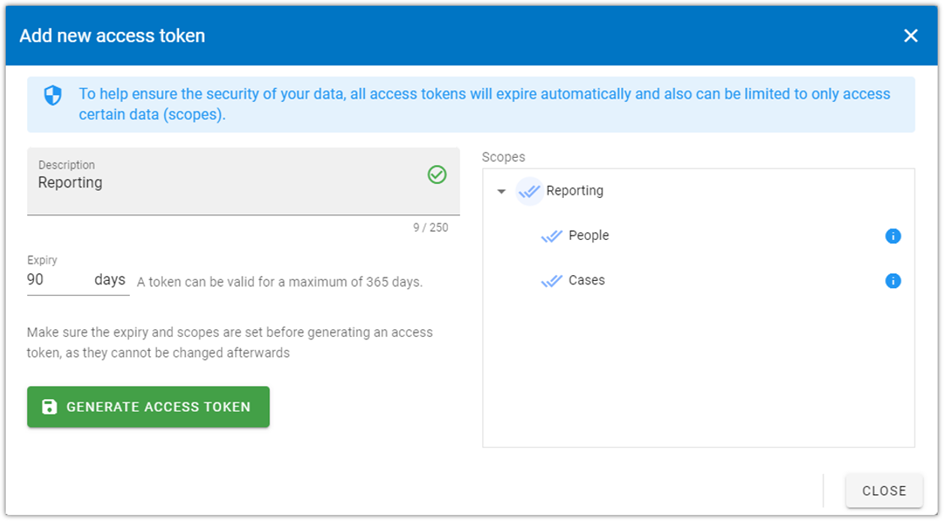Toggle the Reporting scope double-check
The width and height of the screenshot is (945, 524).
tap(529, 191)
